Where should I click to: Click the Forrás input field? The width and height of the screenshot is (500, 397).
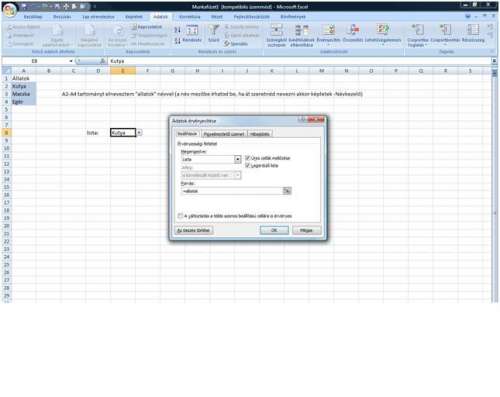point(232,191)
